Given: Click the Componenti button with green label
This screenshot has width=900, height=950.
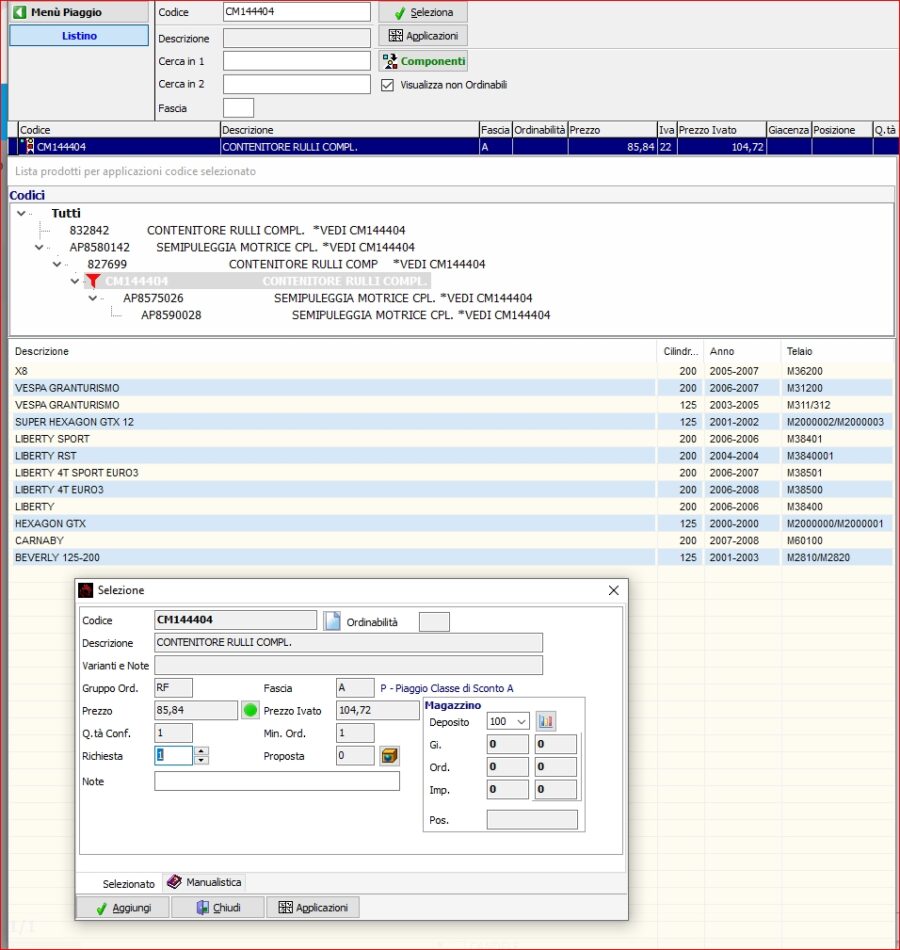Looking at the screenshot, I should tap(423, 61).
